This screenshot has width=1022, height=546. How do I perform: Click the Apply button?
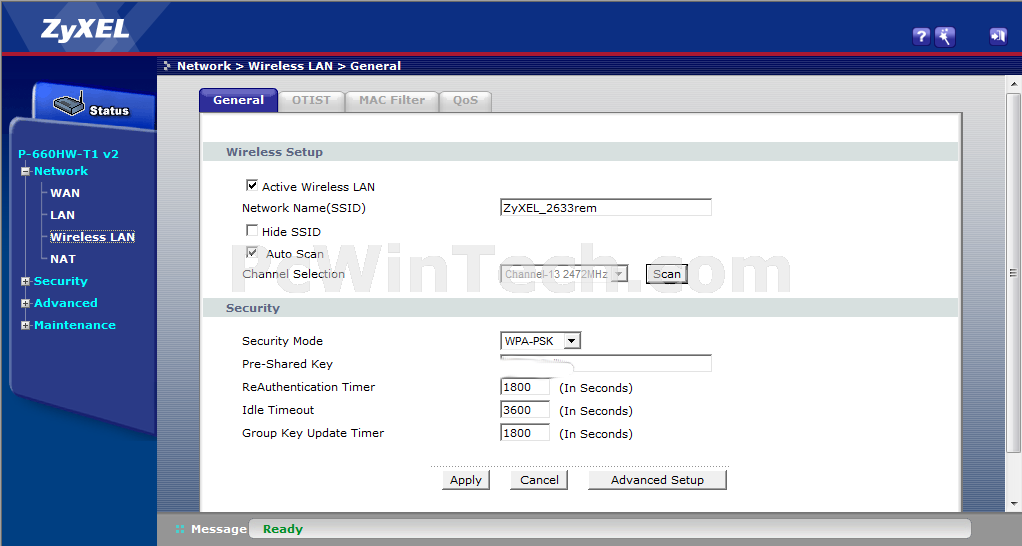click(466, 480)
